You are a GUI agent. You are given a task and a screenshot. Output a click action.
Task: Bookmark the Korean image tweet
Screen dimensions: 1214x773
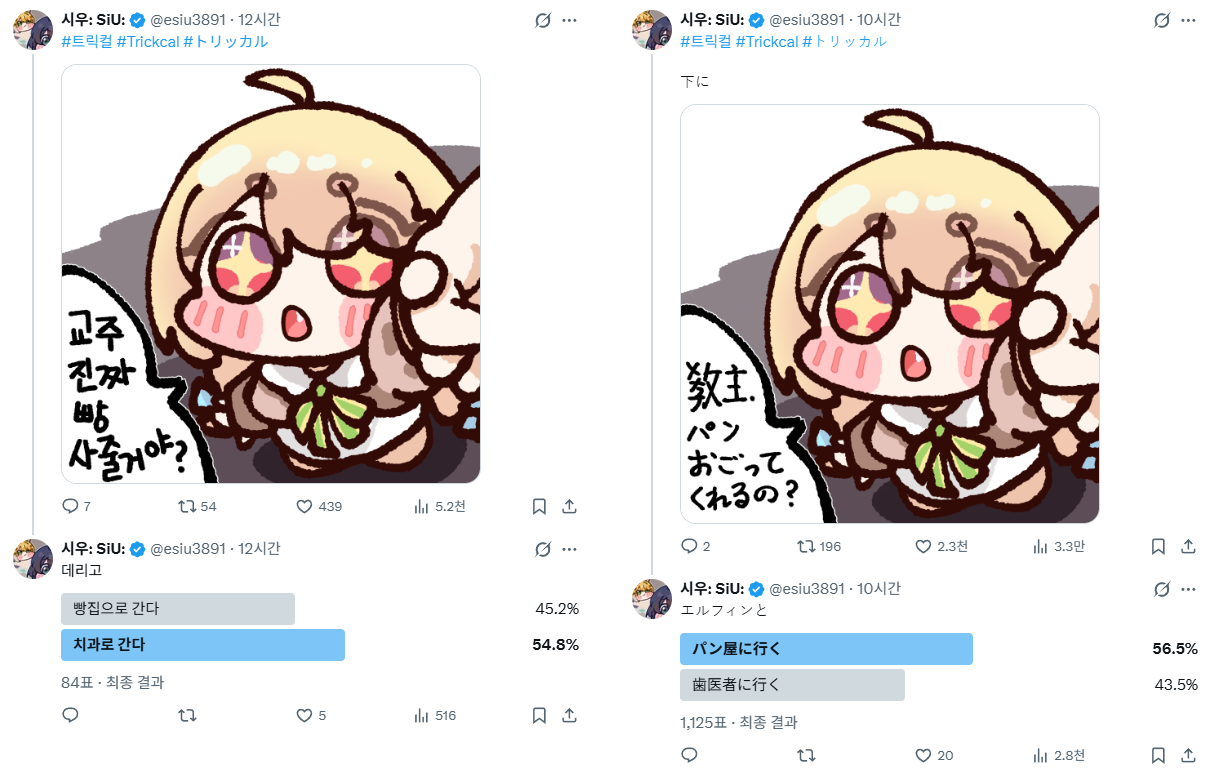click(x=539, y=507)
